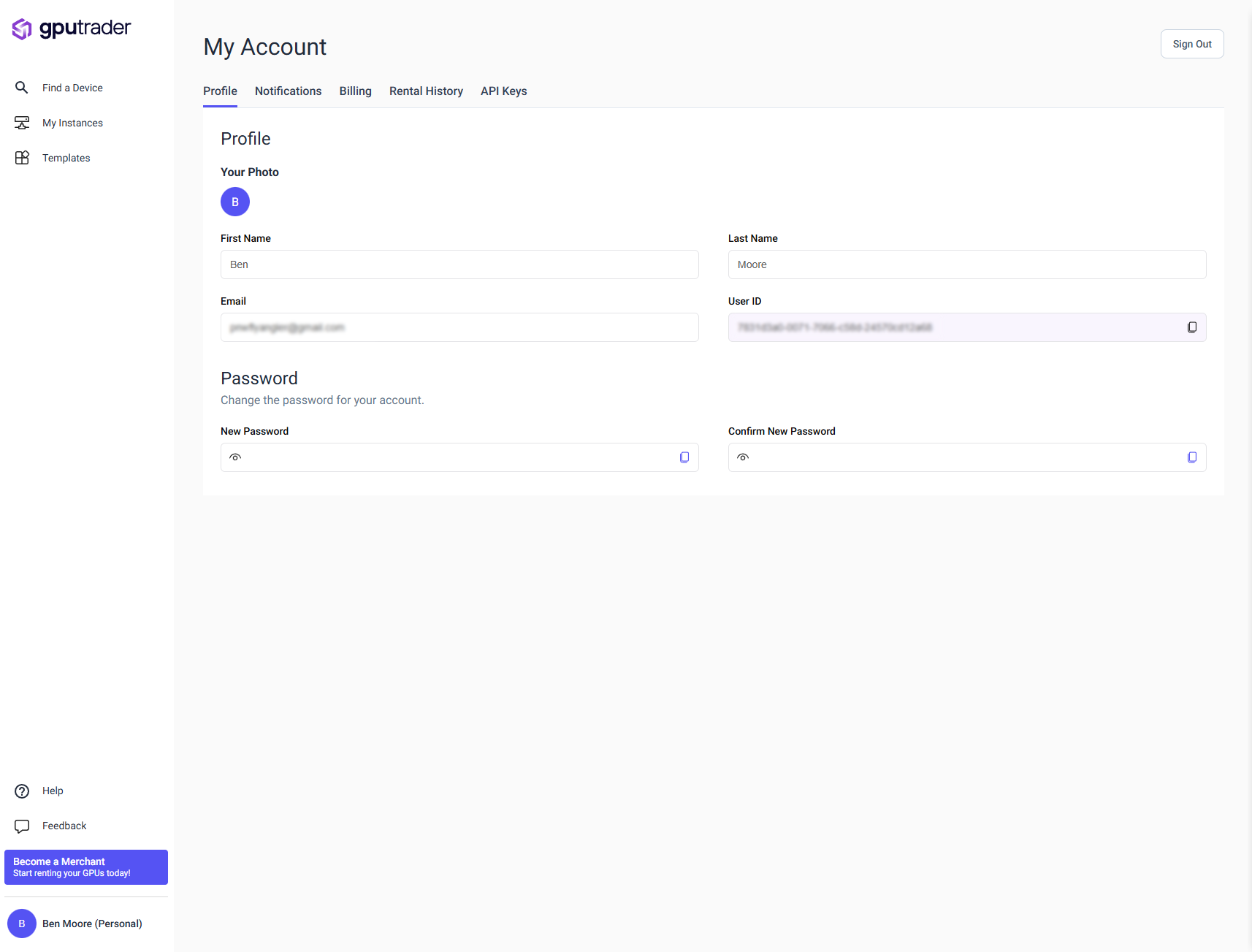The image size is (1252, 952).
Task: Click the My Account page heading
Action: (264, 47)
